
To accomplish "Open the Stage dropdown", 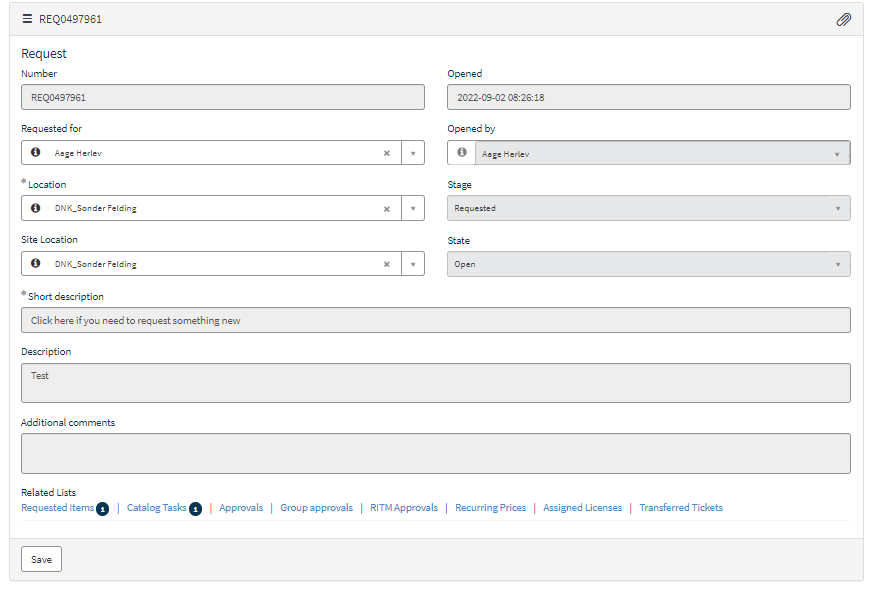I will coord(838,207).
